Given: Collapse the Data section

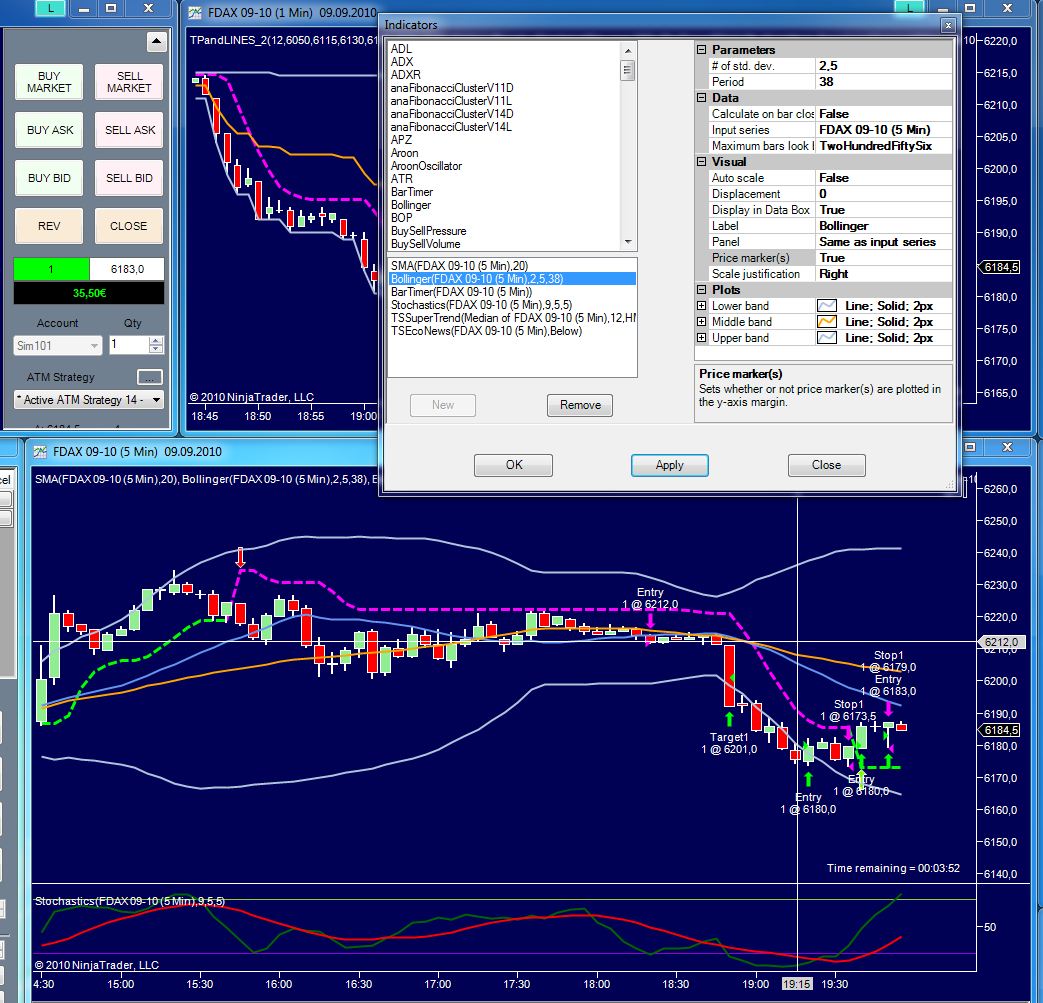Looking at the screenshot, I should click(x=701, y=98).
